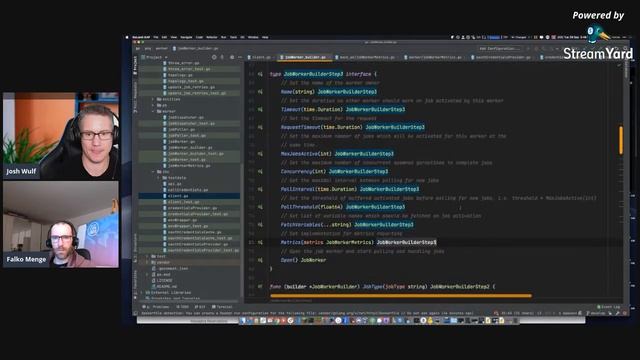The width and height of the screenshot is (640, 360).
Task: Select go.mod in the project tree
Action: [162, 275]
